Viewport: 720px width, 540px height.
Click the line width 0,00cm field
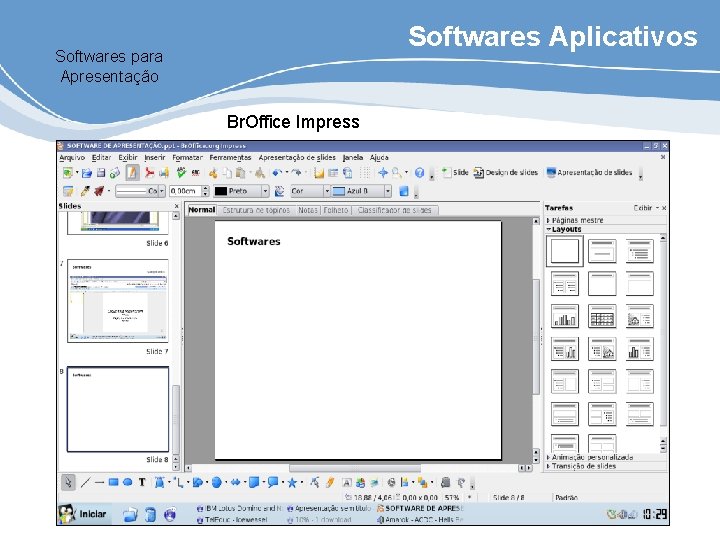click(186, 191)
